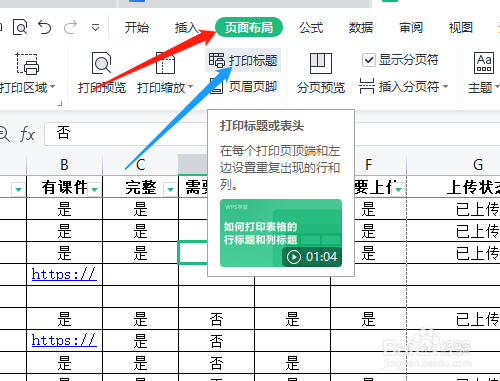Open the filter dropdown on 要上传 column F
The width and height of the screenshot is (500, 381).
[399, 190]
